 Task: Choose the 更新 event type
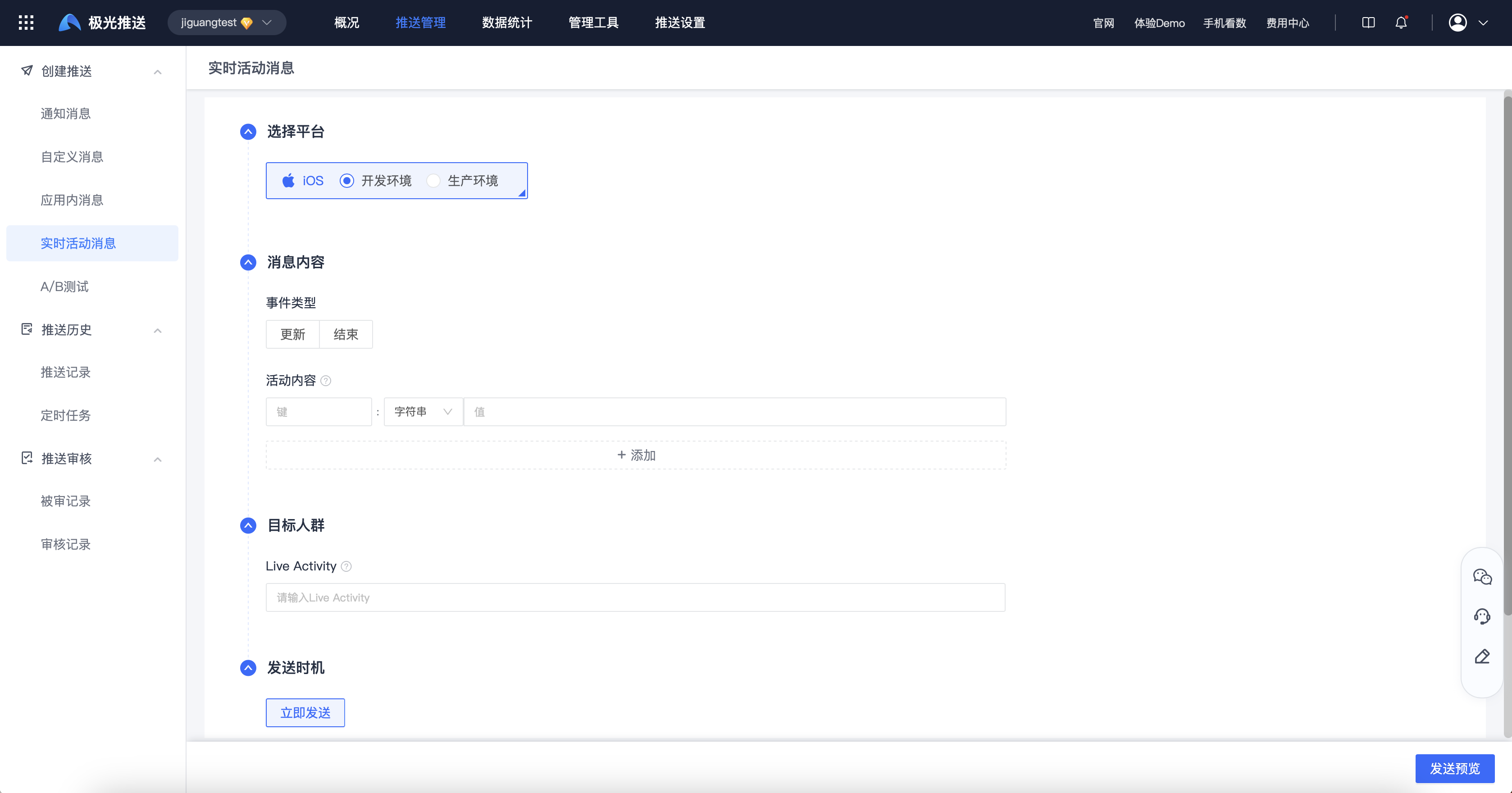click(292, 335)
